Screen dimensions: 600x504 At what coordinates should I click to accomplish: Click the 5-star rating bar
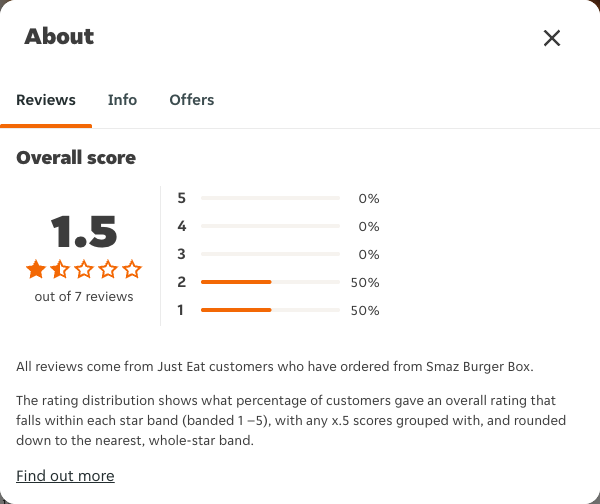(270, 198)
